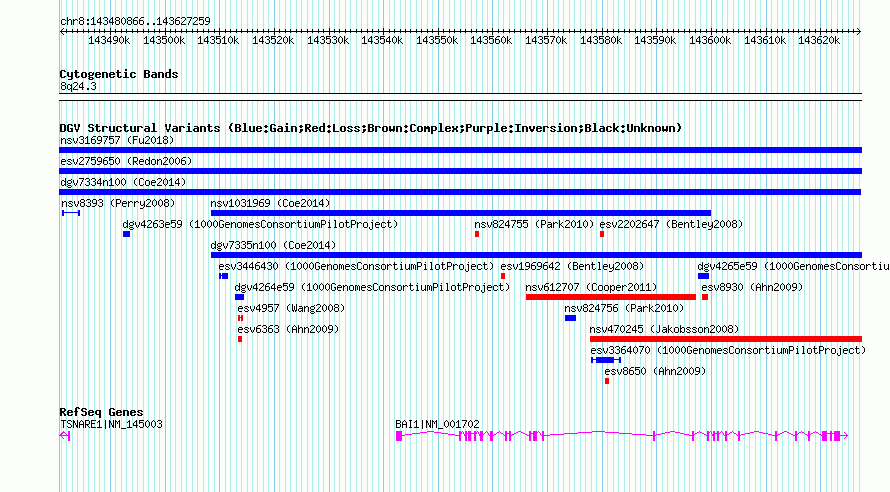Click the esv3364070 blue variant glyph
This screenshot has width=890, height=492.
coord(606,360)
